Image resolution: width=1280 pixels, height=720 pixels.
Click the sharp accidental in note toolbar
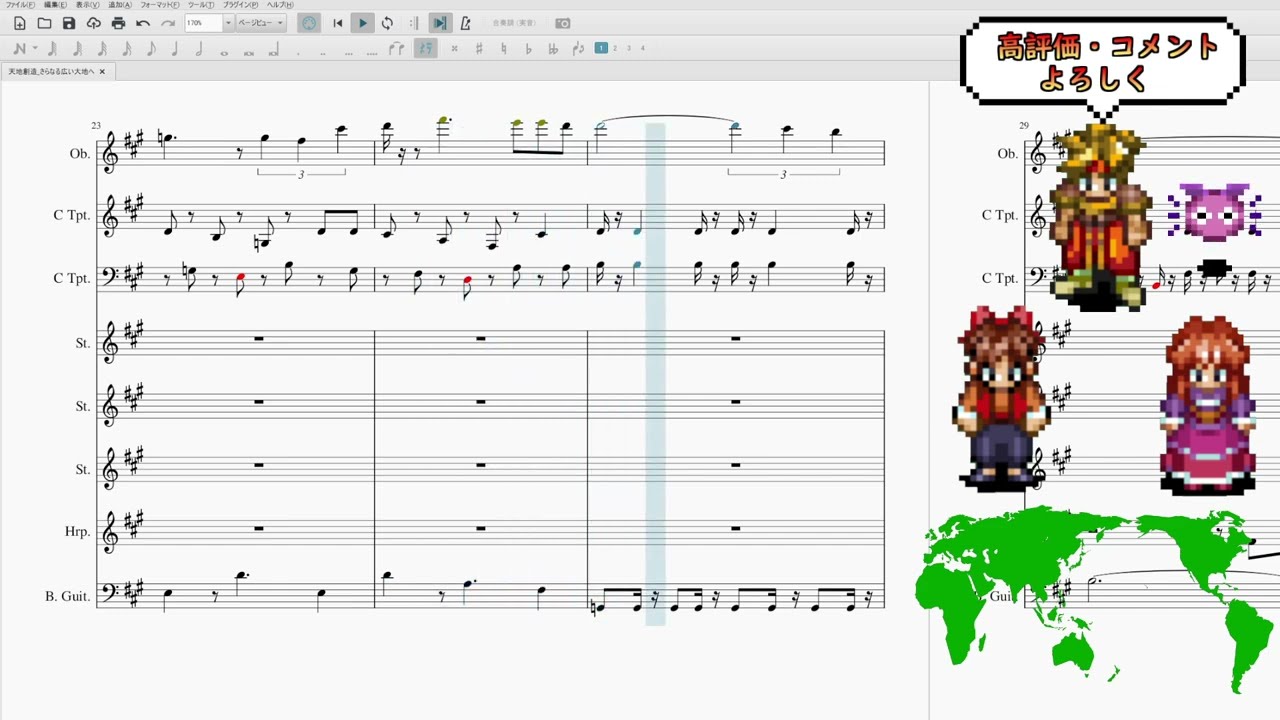coord(479,48)
